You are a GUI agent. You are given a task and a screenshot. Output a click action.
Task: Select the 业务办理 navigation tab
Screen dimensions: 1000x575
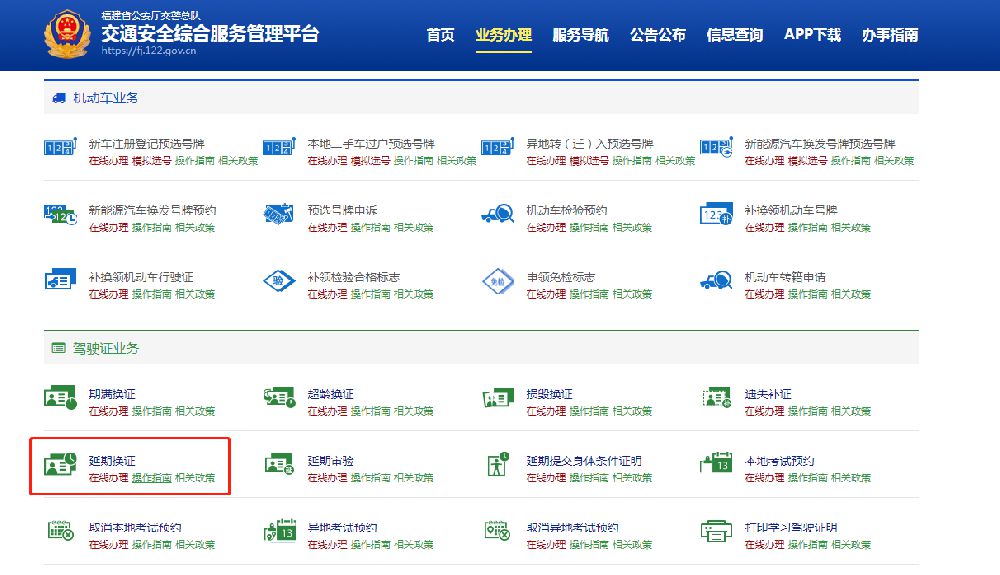click(504, 34)
